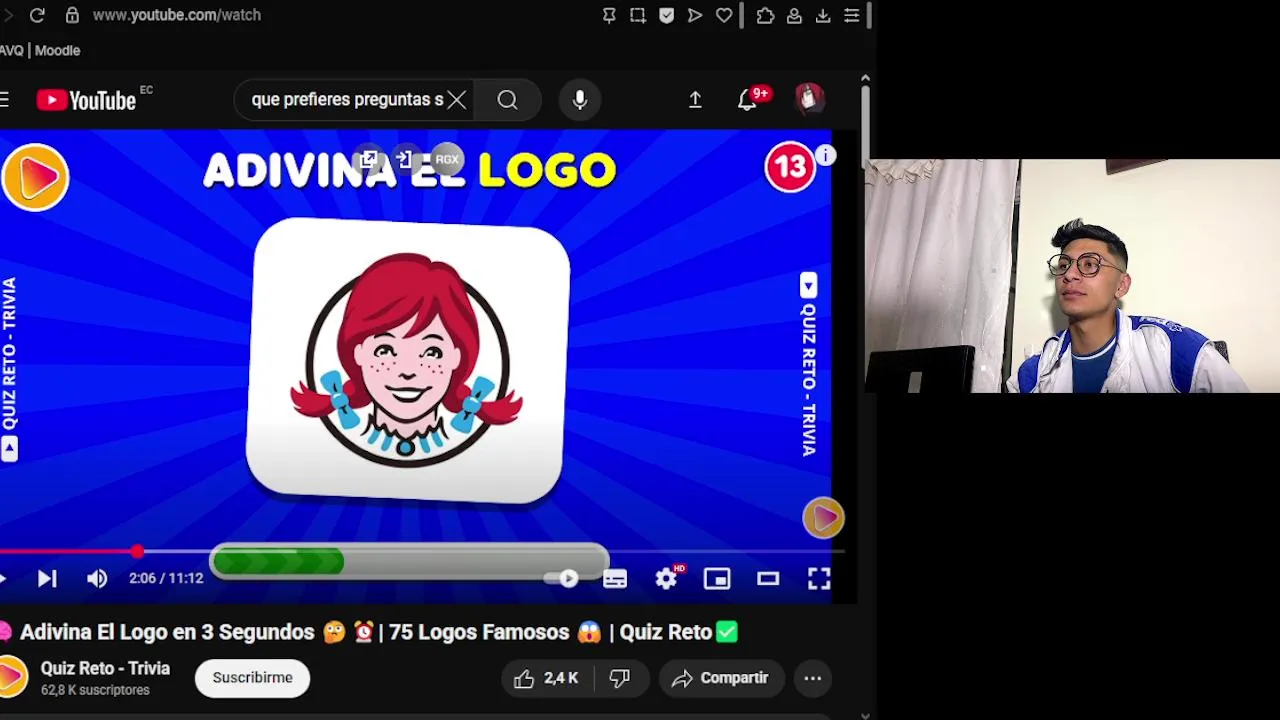1280x720 pixels.
Task: Start voice search with microphone icon
Action: click(580, 100)
